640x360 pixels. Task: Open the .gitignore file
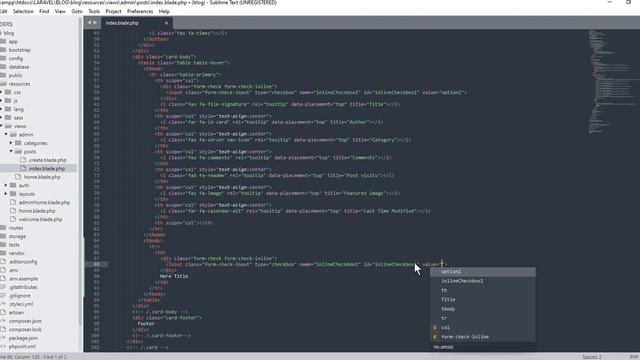(20, 296)
